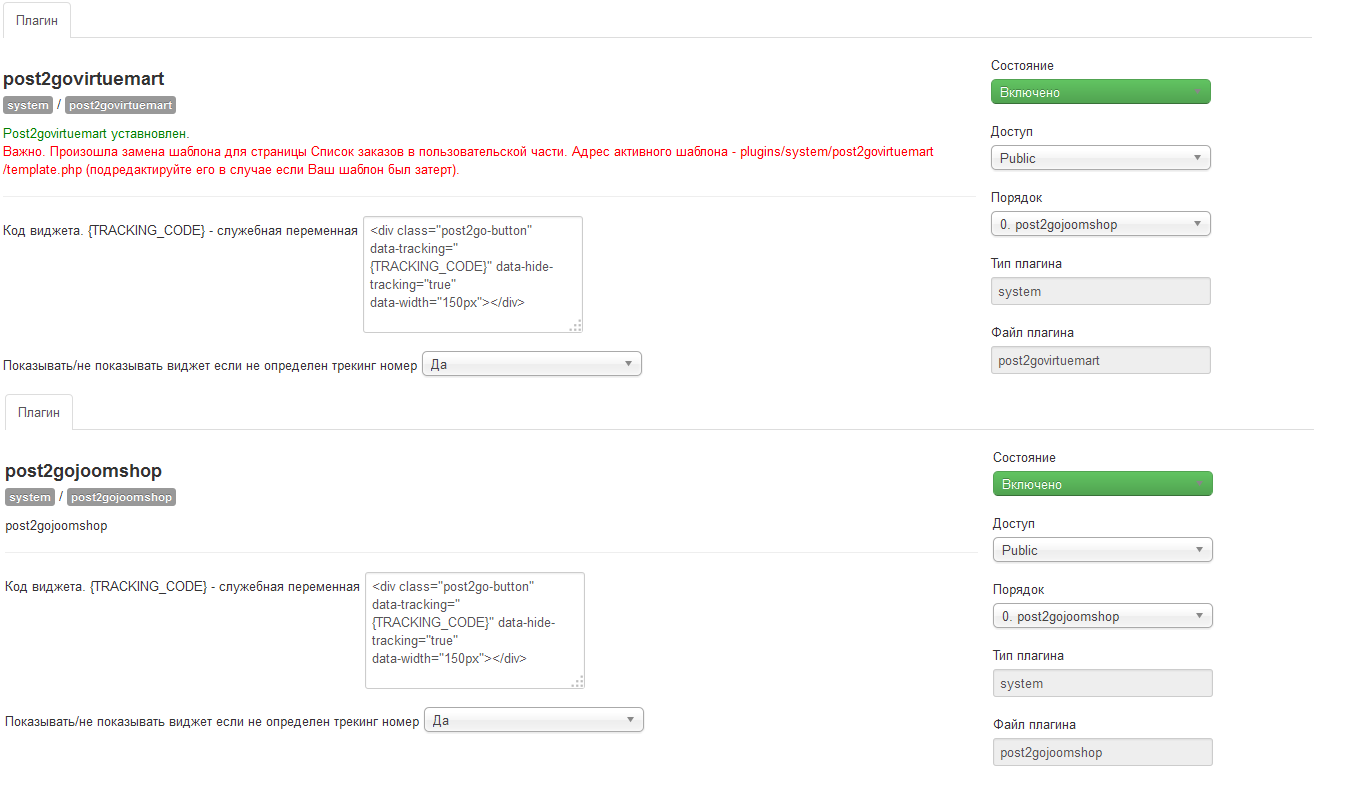Image resolution: width=1360 pixels, height=793 pixels.
Task: Open Порядок dropdown in post2gojoomshop section
Action: (x=1102, y=616)
